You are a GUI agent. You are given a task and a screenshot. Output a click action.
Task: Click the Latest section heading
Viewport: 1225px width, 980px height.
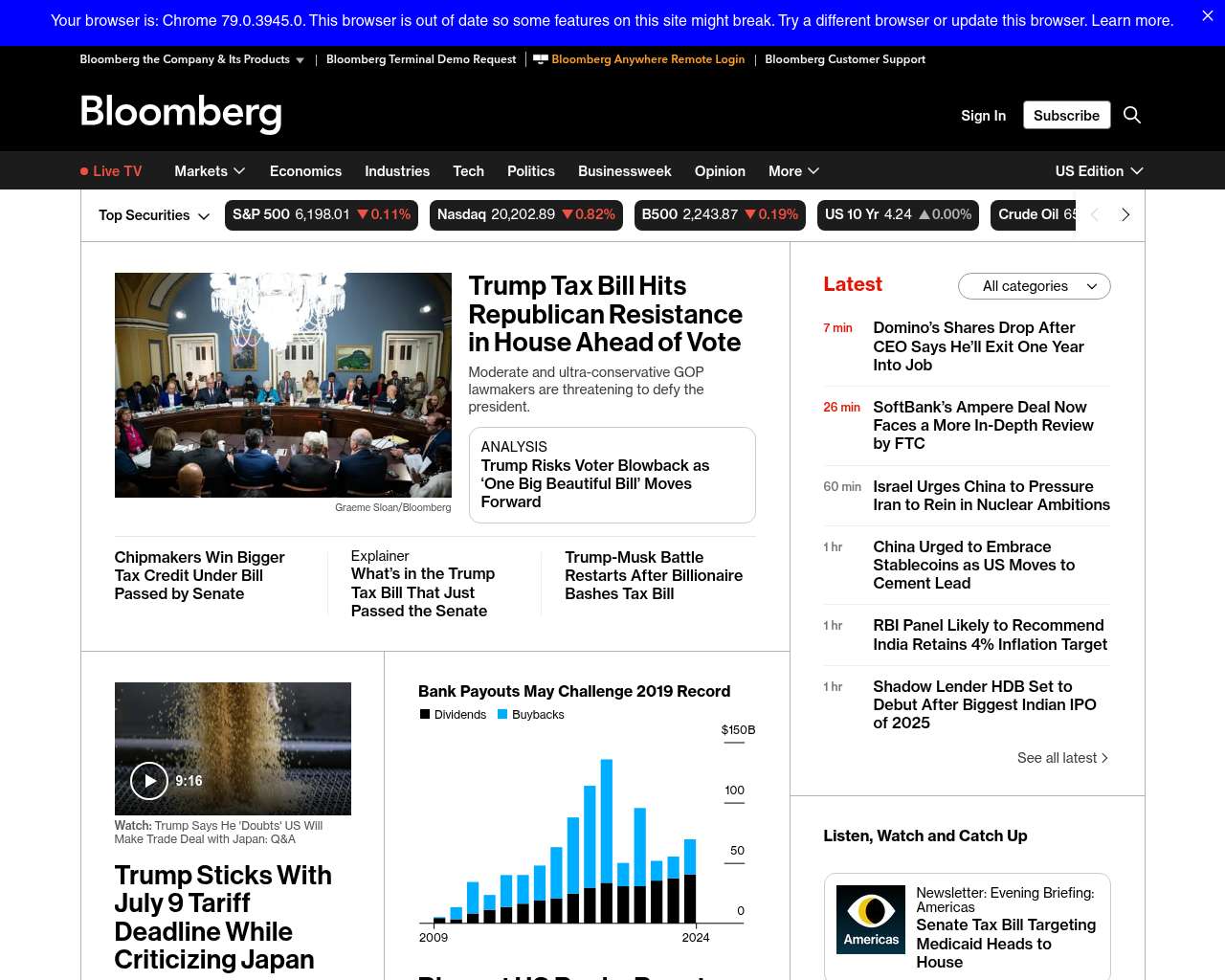853,284
